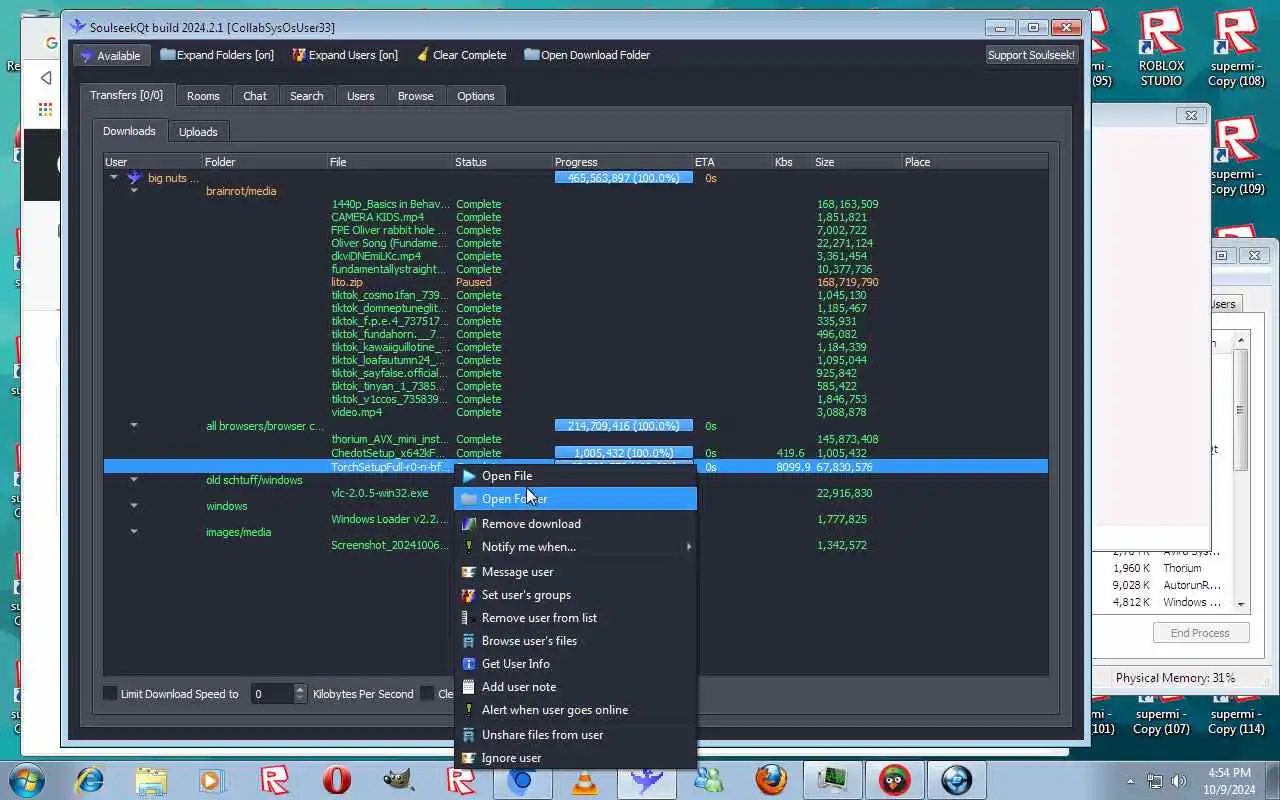Click the Open Folder icon in context menu

click(x=468, y=499)
